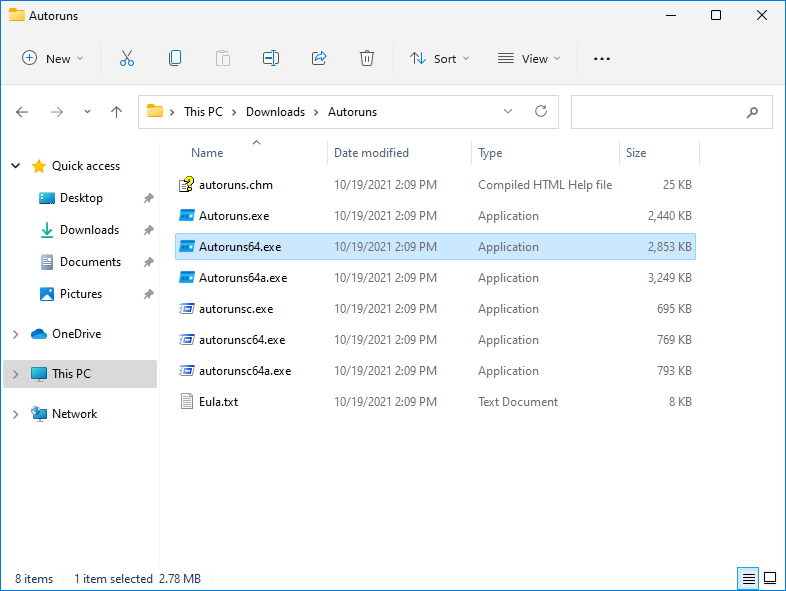Expand chevron after Downloads in breadcrumb

[x=316, y=112]
